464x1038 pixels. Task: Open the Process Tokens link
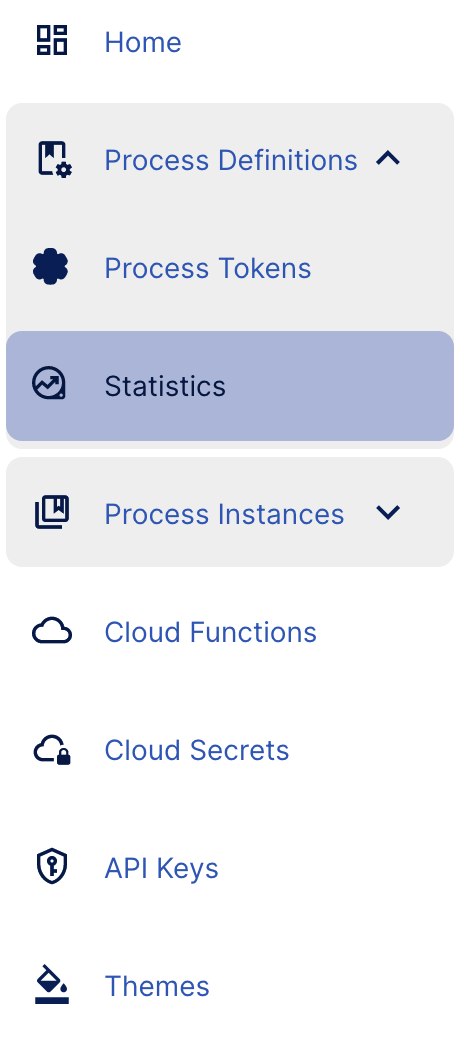tap(230, 268)
